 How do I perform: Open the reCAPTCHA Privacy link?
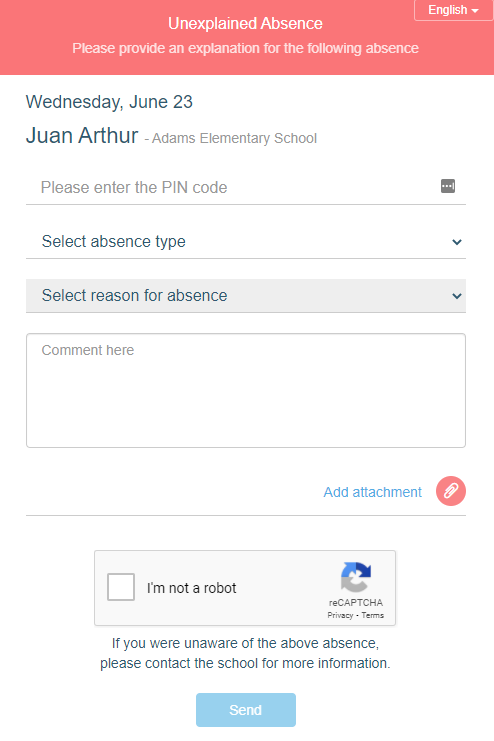(x=340, y=615)
